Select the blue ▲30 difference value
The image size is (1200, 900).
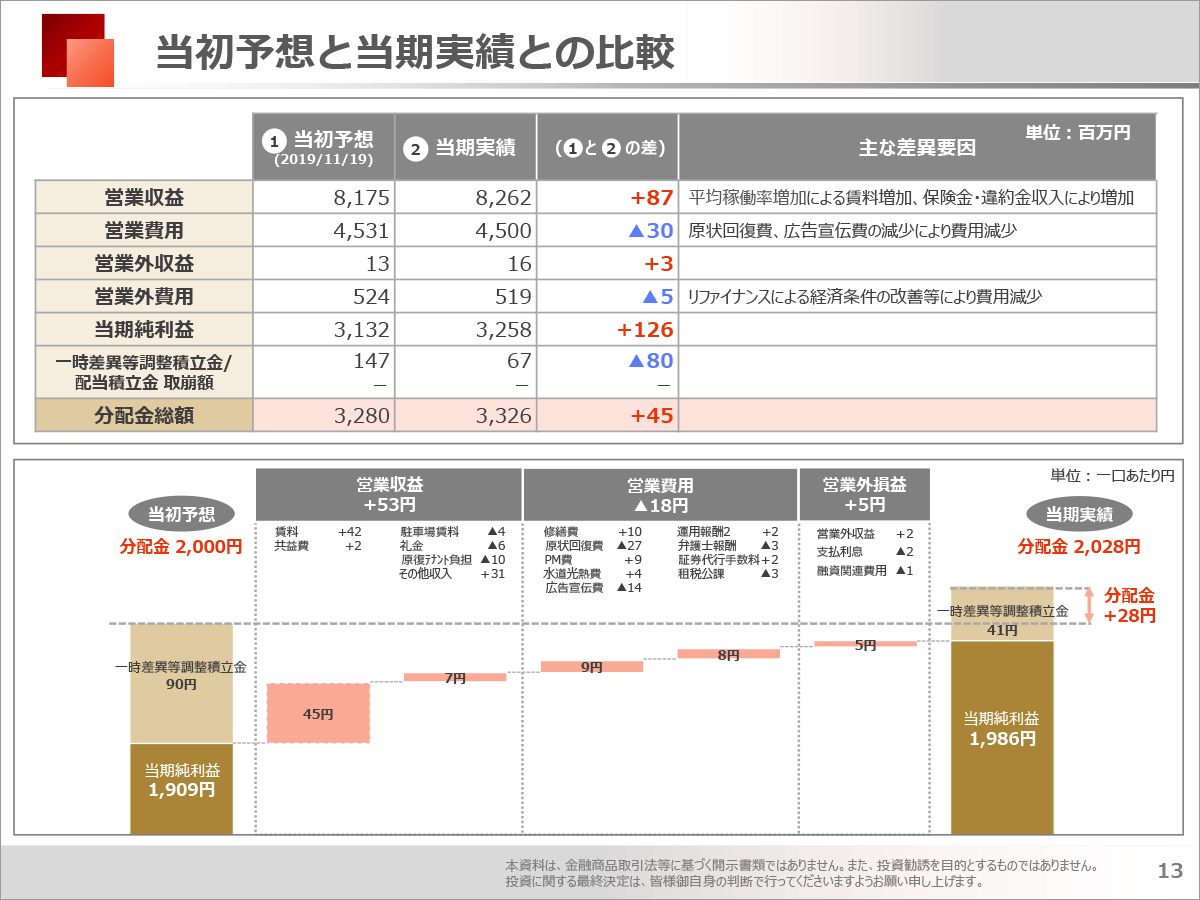[651, 231]
